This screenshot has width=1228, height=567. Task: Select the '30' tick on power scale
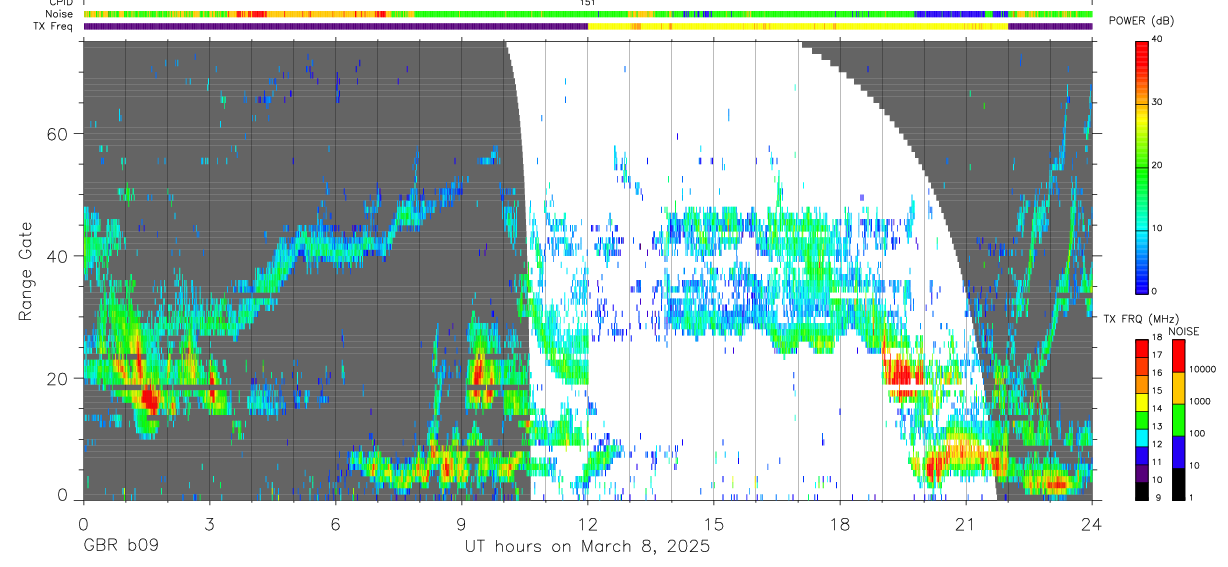tap(1157, 102)
